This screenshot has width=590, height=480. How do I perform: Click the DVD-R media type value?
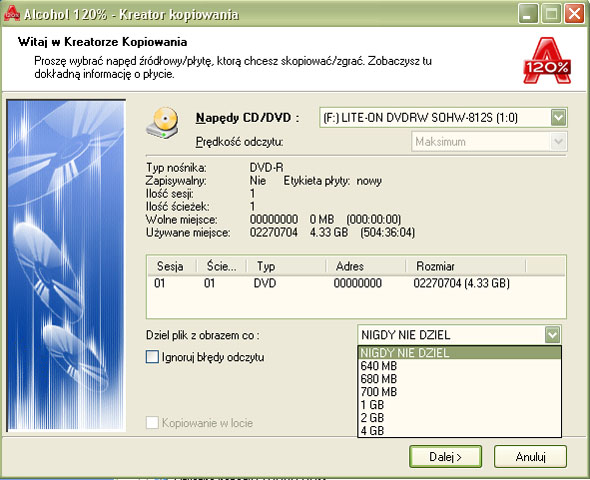pos(266,167)
